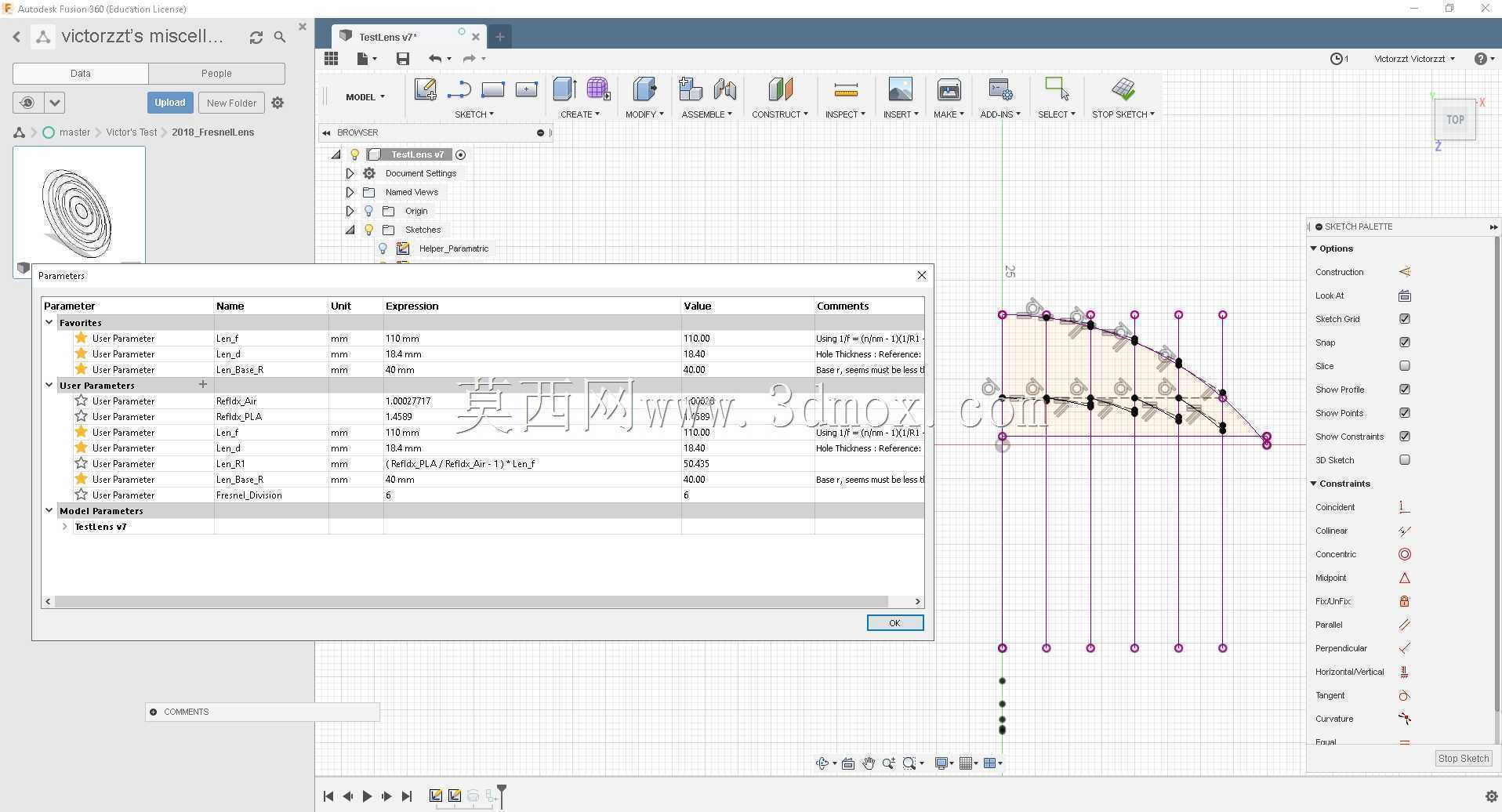1502x812 pixels.
Task: Enable the Slice checkbox
Action: (1405, 366)
